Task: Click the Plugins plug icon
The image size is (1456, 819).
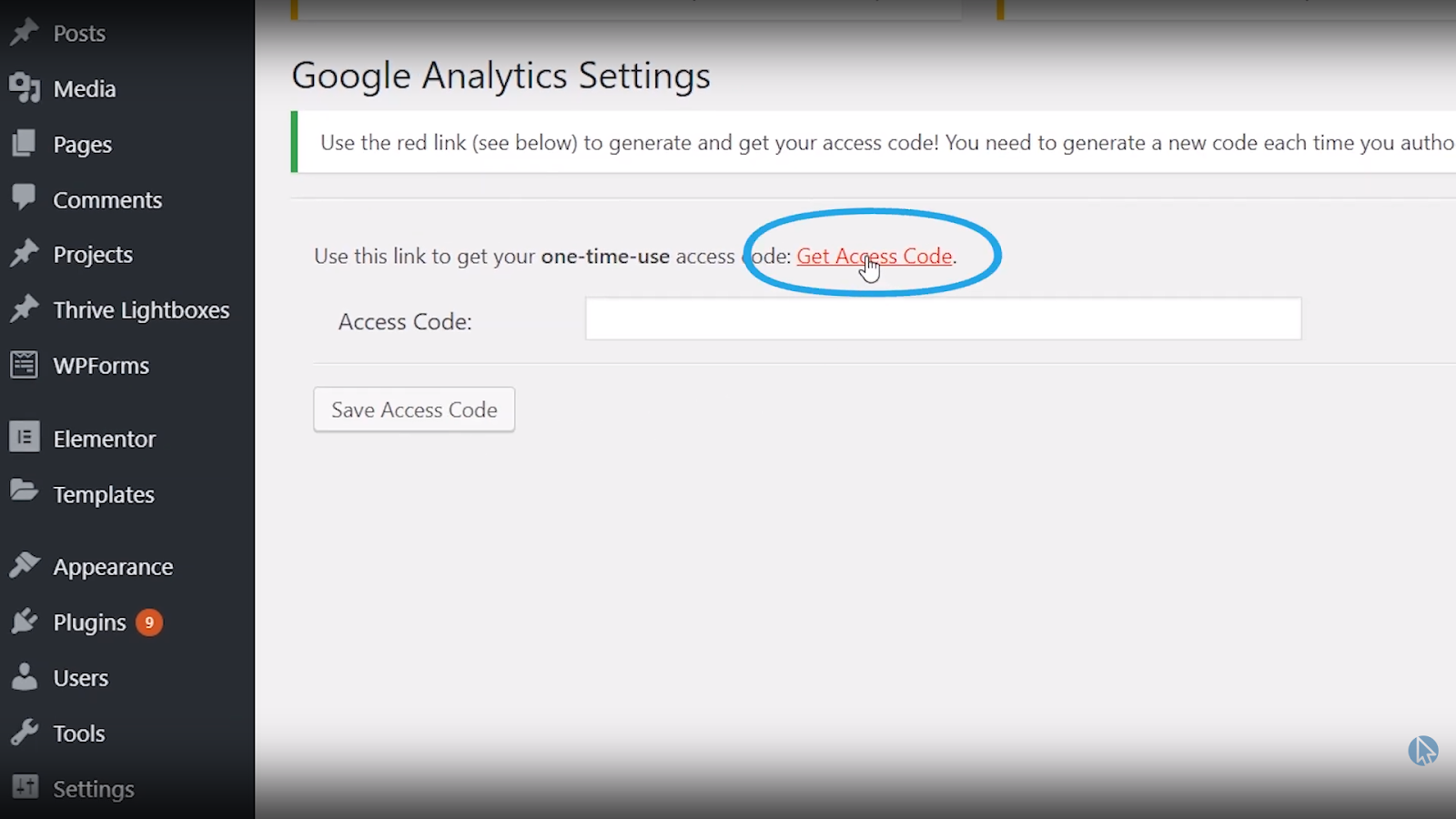Action: [x=25, y=622]
